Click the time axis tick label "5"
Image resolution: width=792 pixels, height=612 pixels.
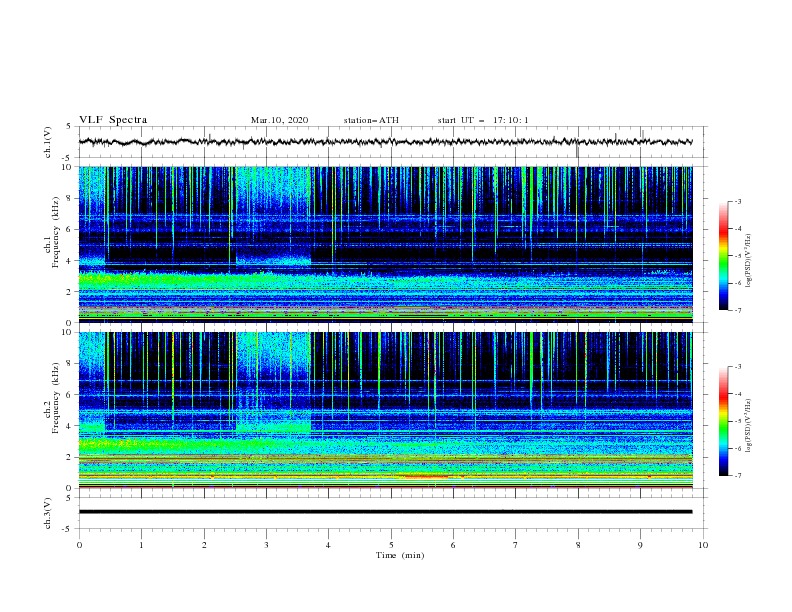[x=391, y=545]
